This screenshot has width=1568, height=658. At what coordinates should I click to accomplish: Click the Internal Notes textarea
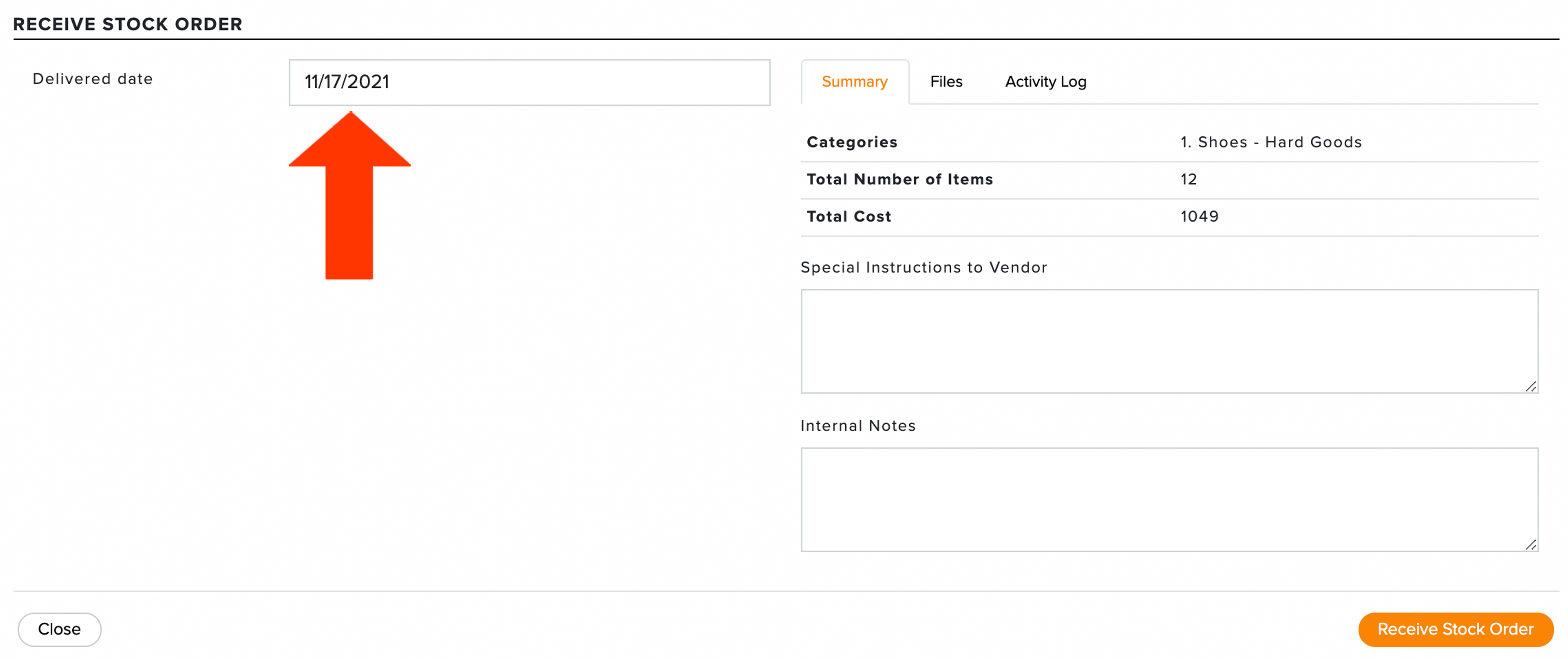click(1169, 499)
